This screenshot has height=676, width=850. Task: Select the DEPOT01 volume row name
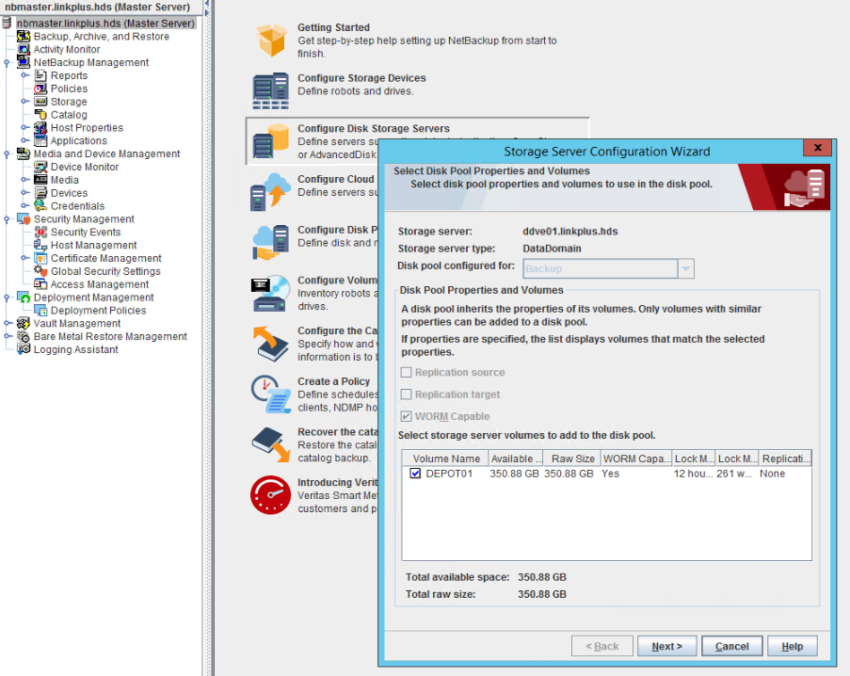[x=449, y=473]
